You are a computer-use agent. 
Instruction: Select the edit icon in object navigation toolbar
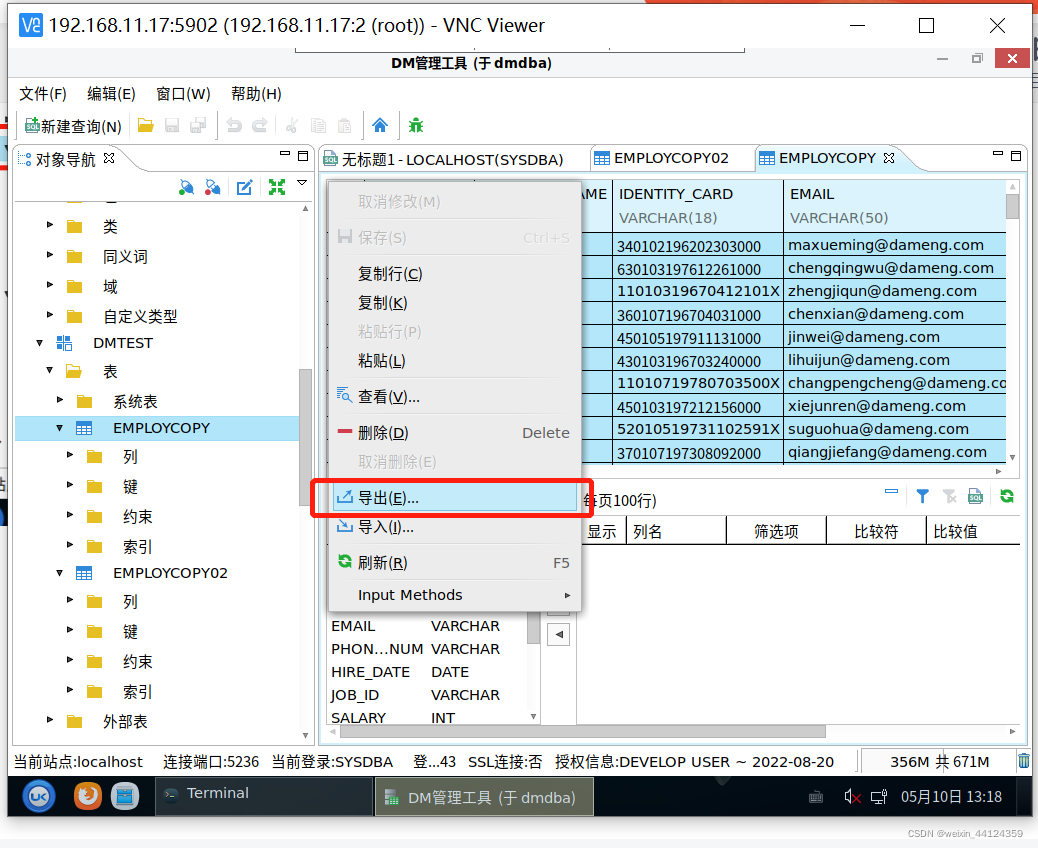245,185
